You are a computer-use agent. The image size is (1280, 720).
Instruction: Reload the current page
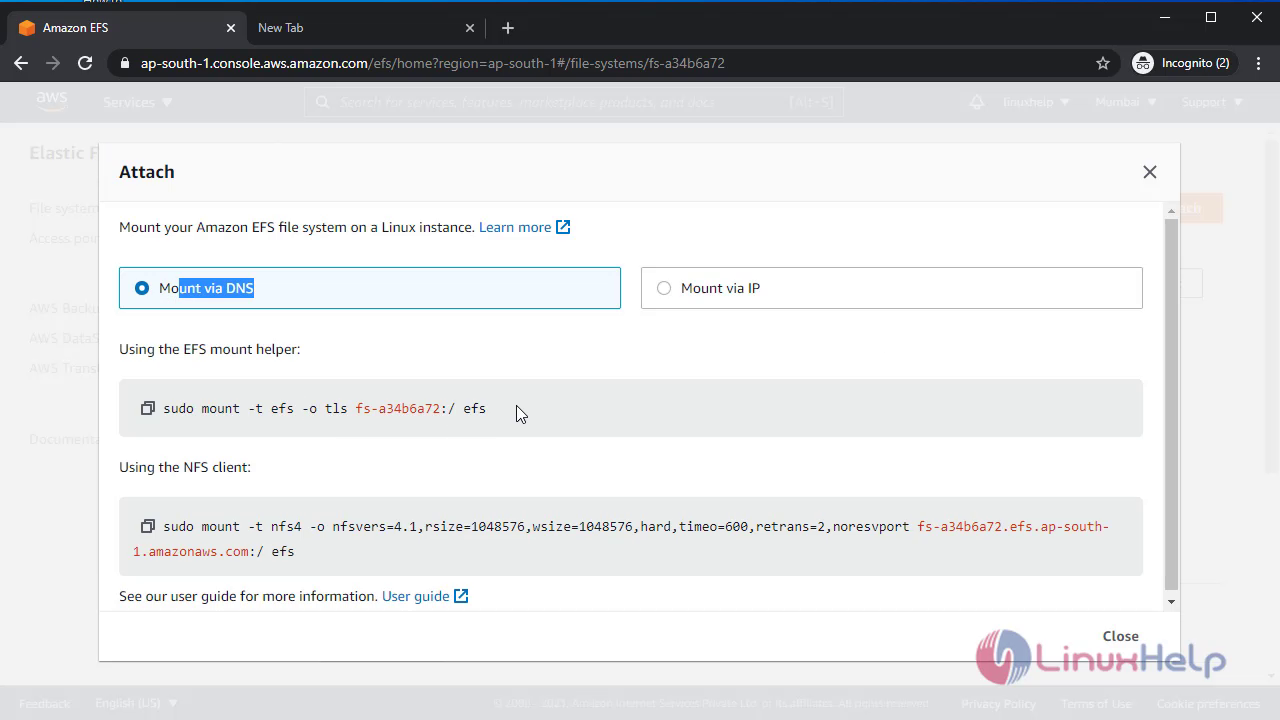point(85,63)
